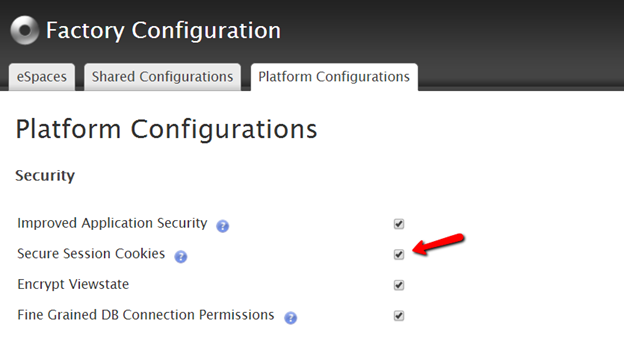The height and width of the screenshot is (362, 624).
Task: Switch to the eSpaces tab
Action: (x=42, y=77)
